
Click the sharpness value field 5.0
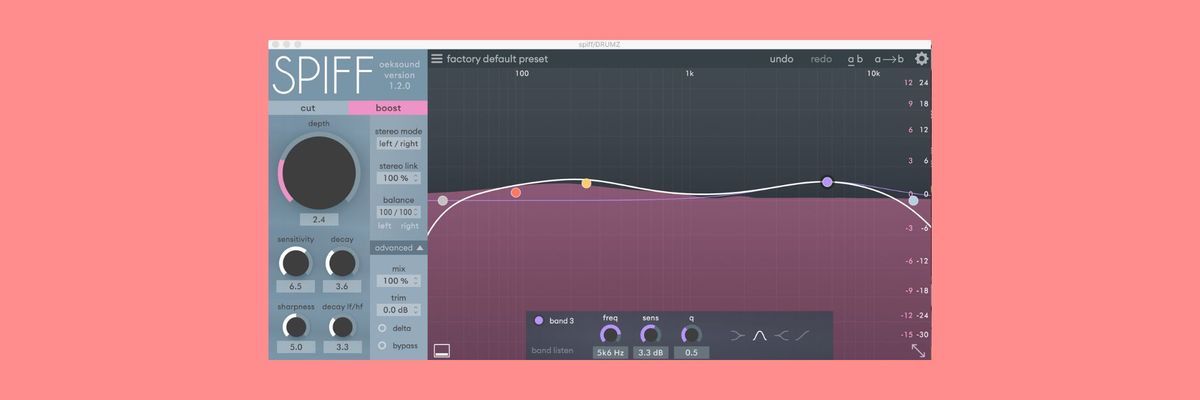tap(295, 347)
